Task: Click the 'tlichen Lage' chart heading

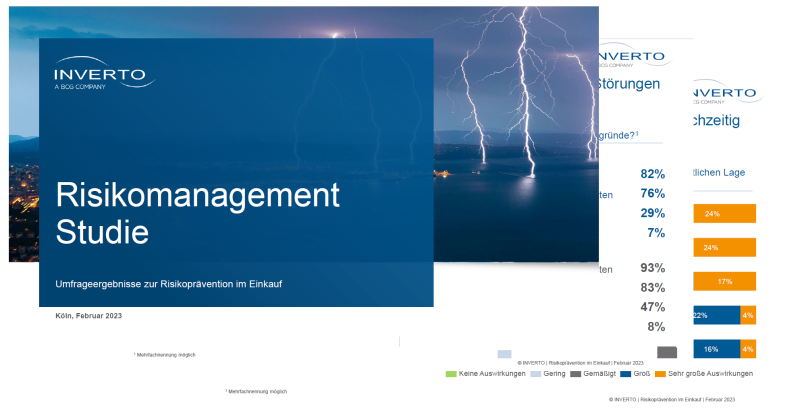Action: (719, 173)
